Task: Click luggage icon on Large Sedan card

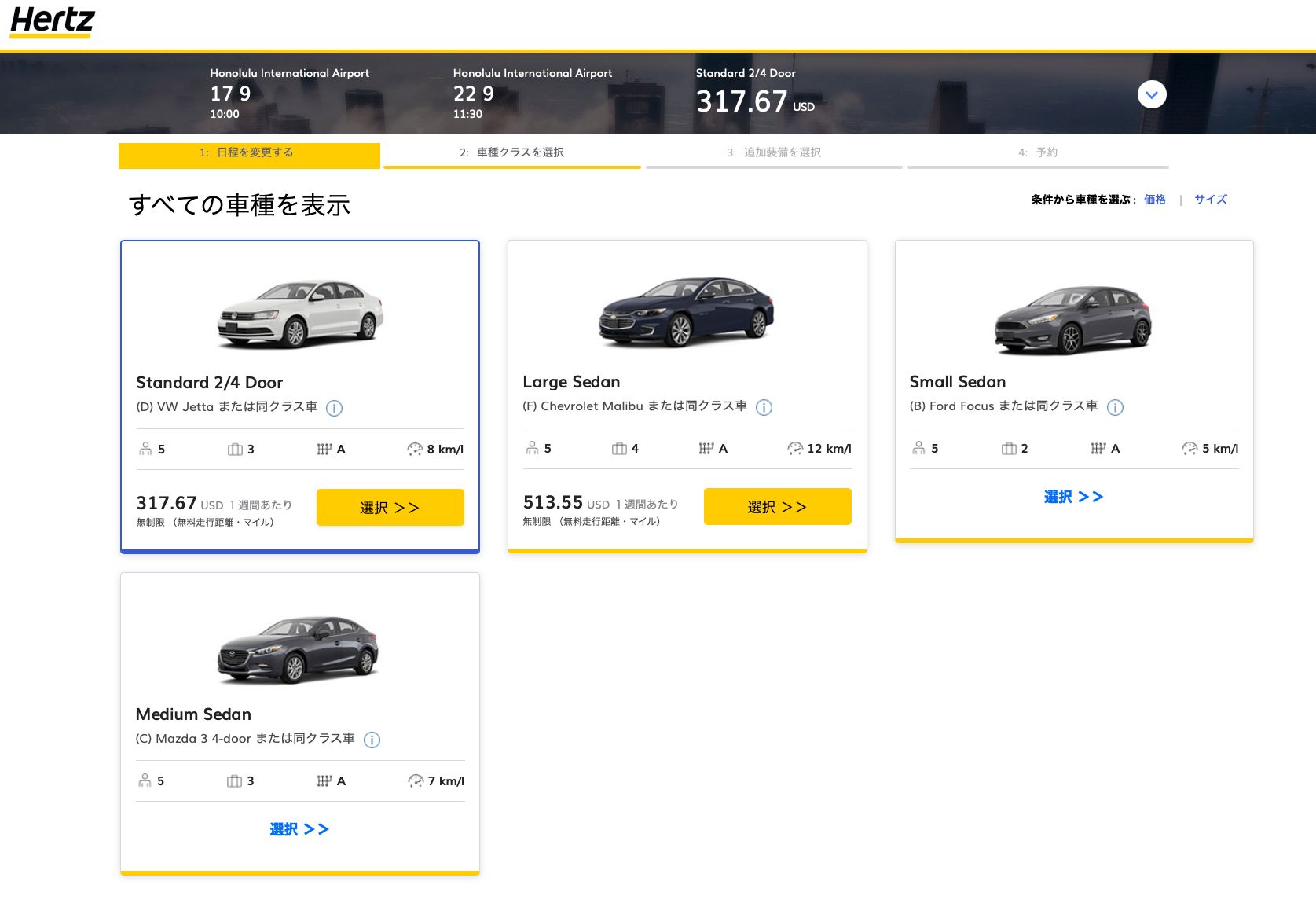Action: point(619,448)
